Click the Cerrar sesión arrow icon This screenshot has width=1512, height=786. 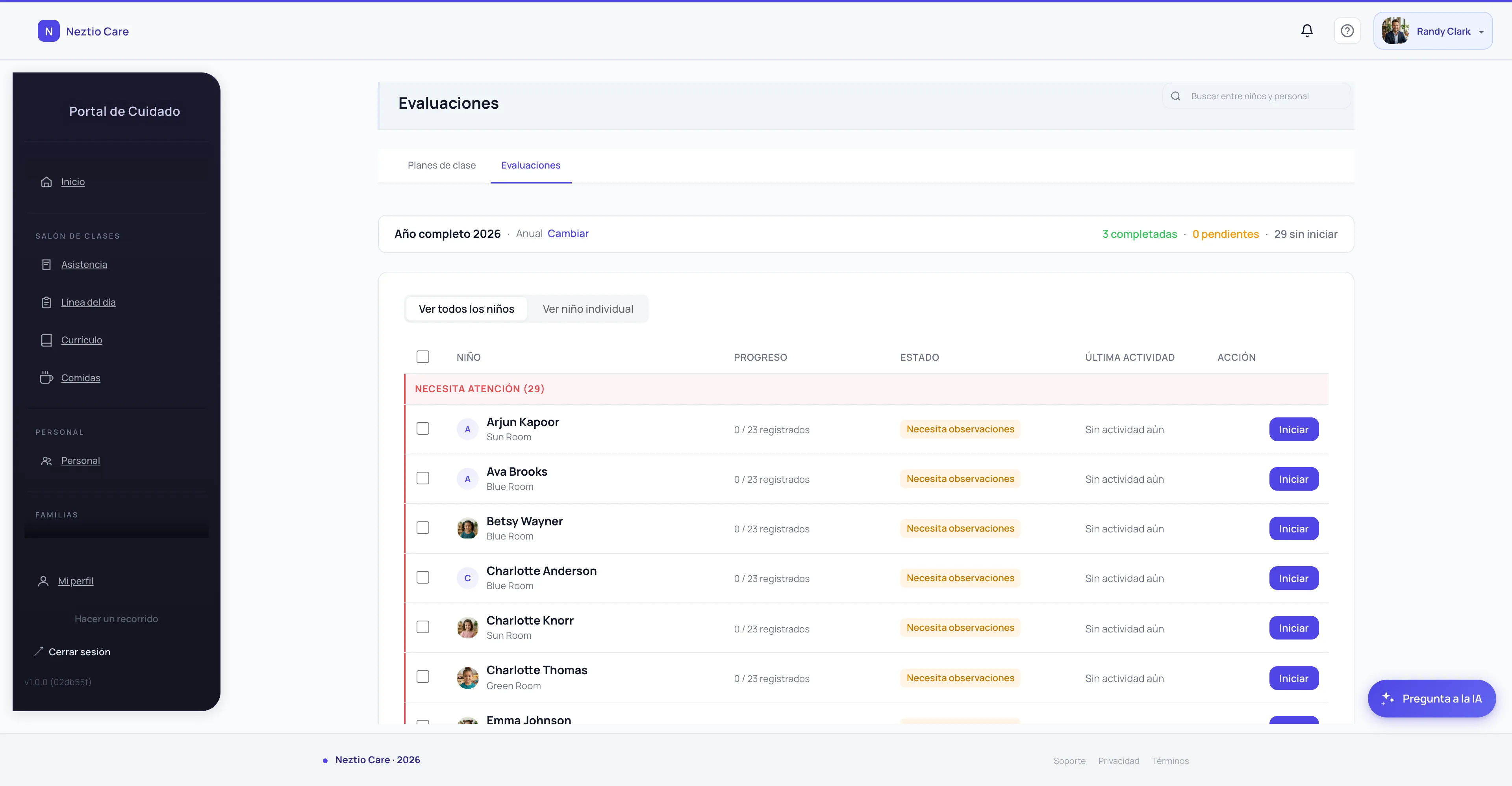click(x=39, y=652)
